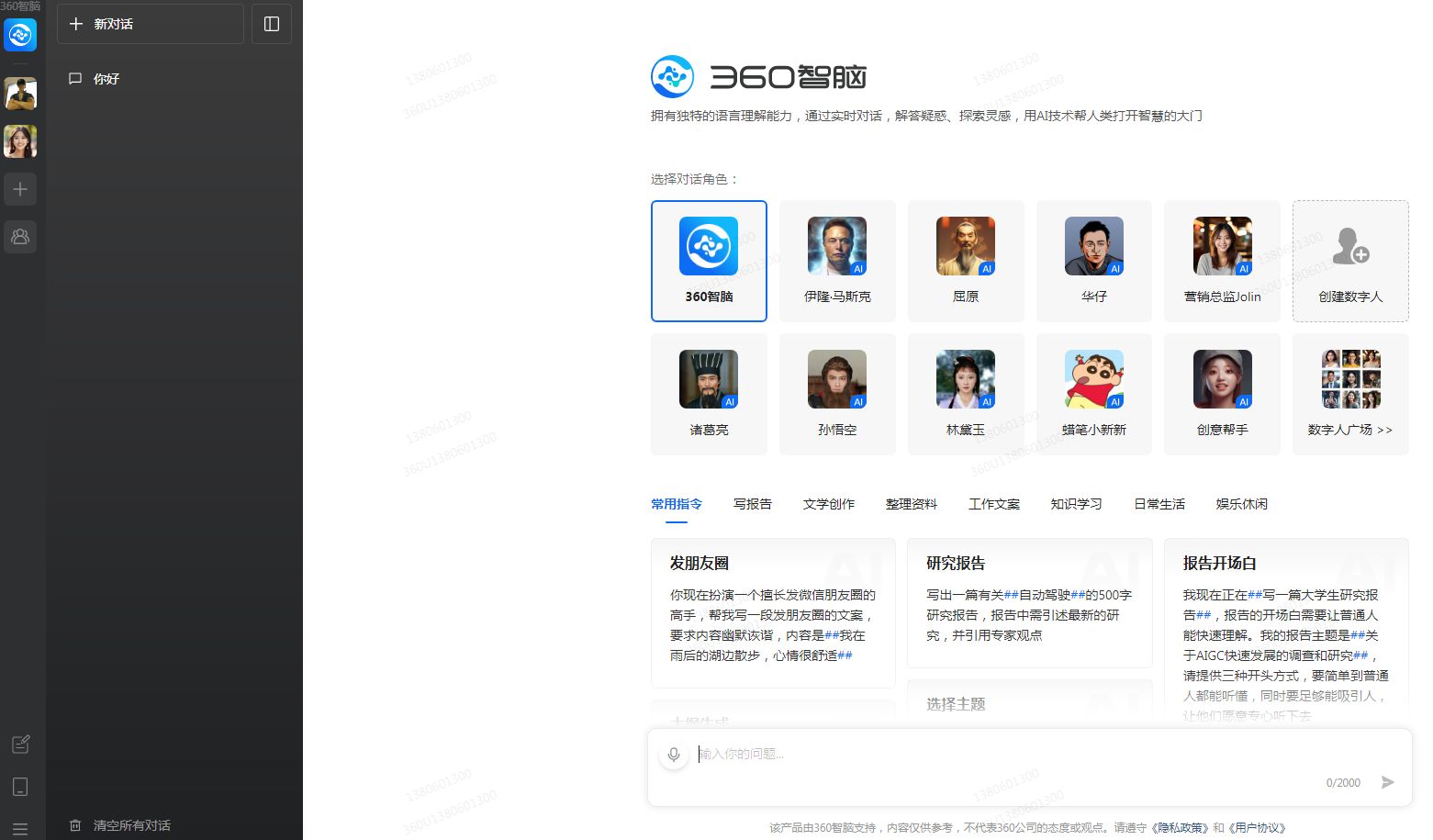Click the mobile phone icon in the sidebar
The image size is (1433, 840).
[x=20, y=787]
